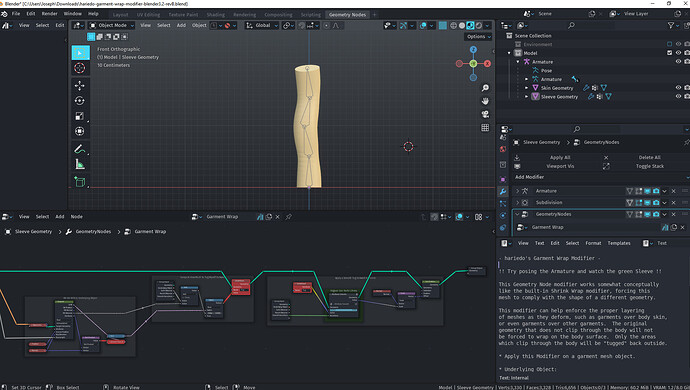Open the viewport Options dropdown
Screen dimensions: 690x390
[478, 37]
